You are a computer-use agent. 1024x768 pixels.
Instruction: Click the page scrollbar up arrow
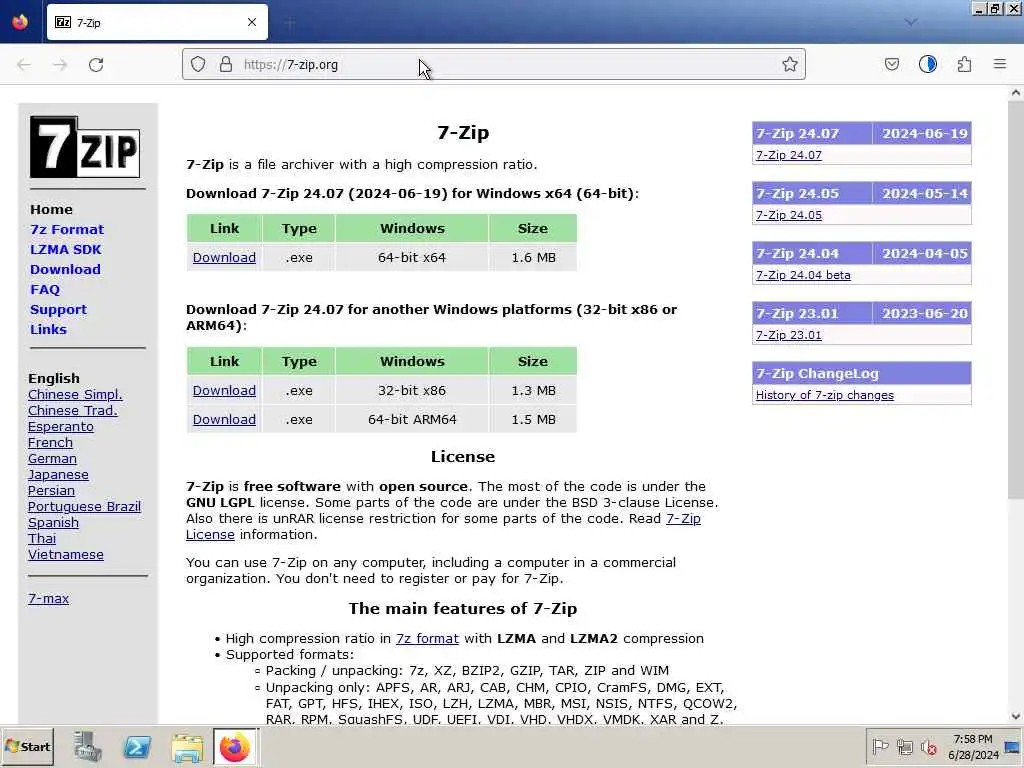coord(1016,93)
